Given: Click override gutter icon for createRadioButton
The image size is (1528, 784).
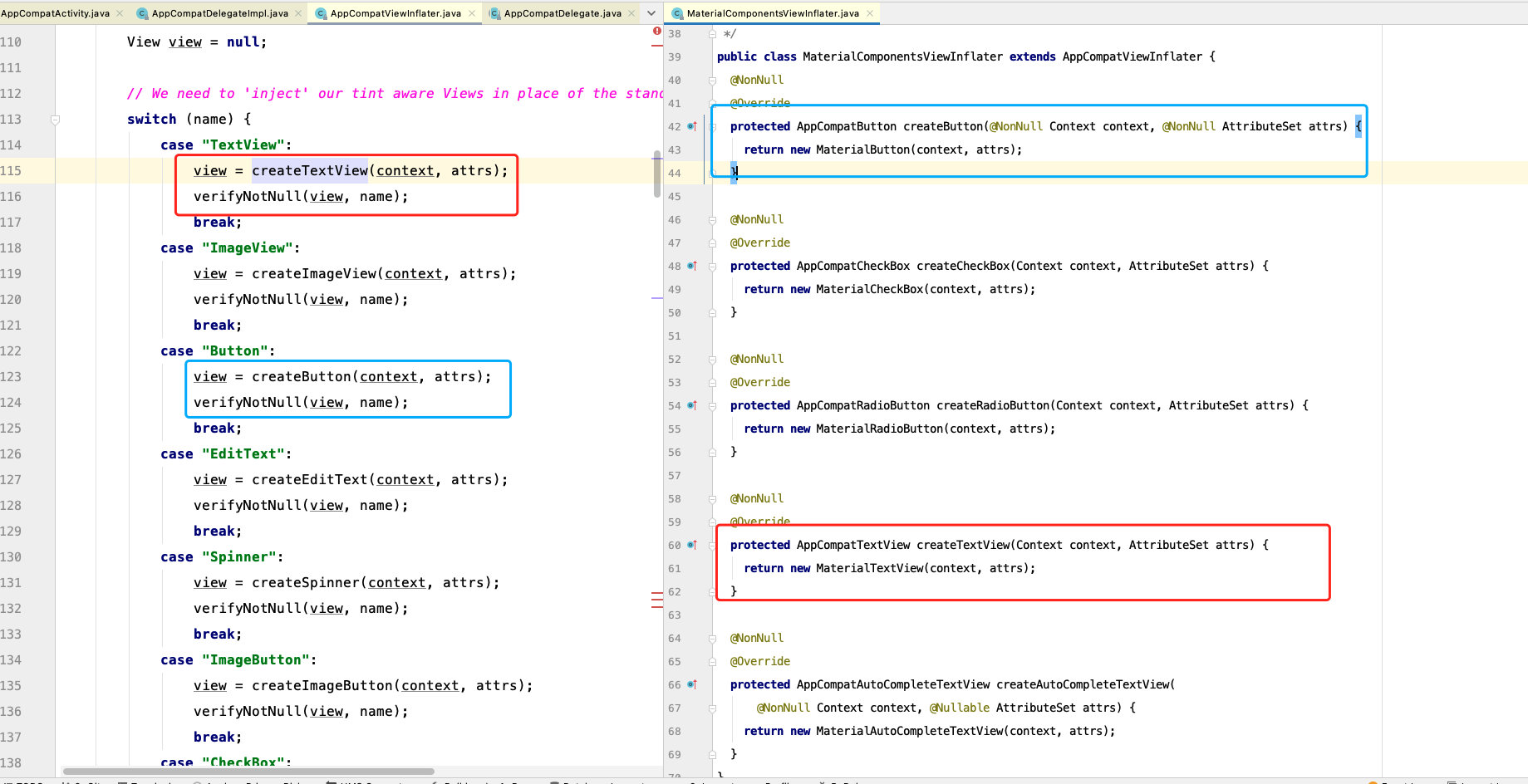Looking at the screenshot, I should [692, 405].
